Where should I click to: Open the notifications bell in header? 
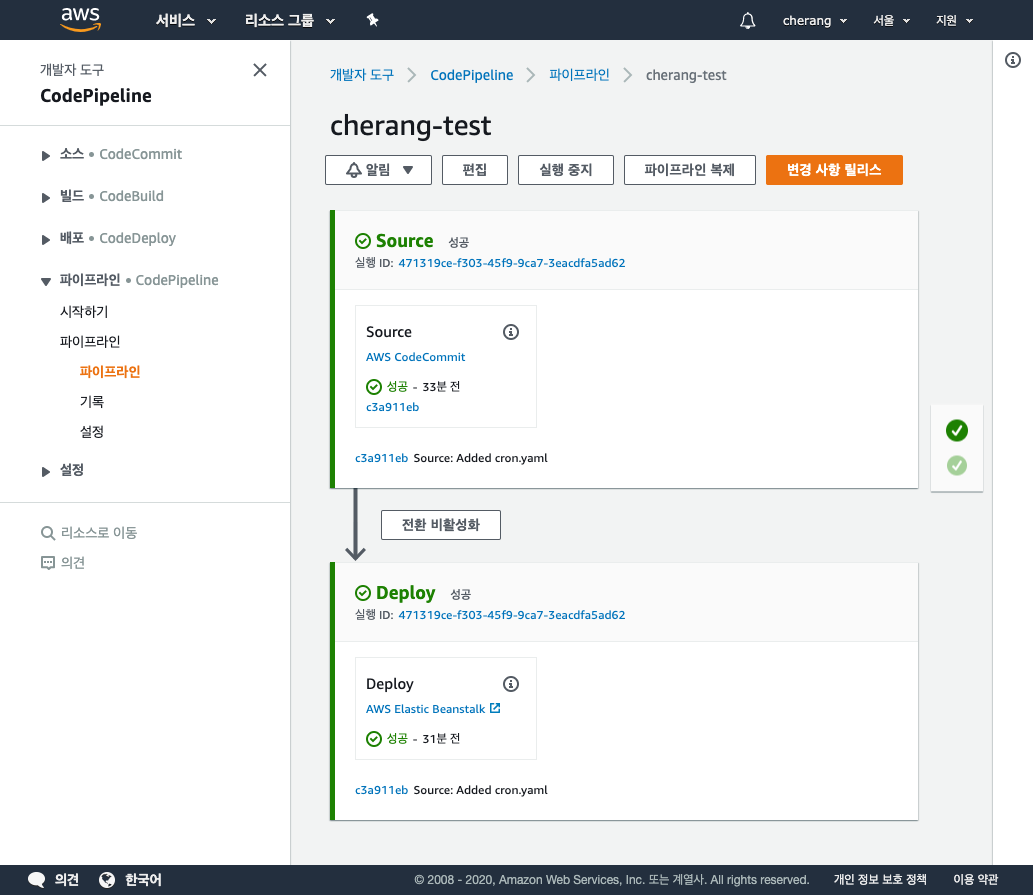point(747,20)
